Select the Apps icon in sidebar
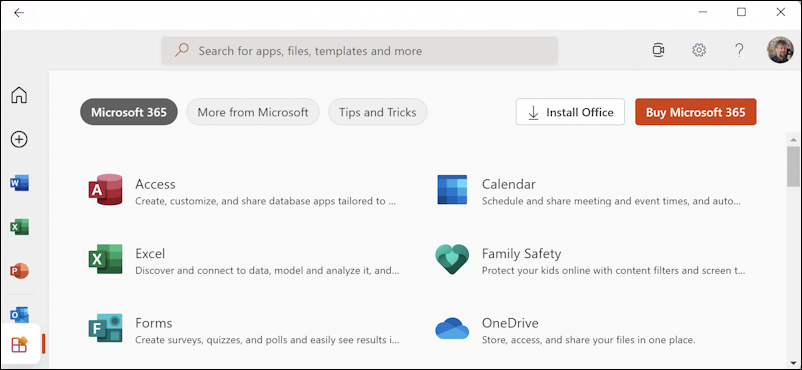 pos(19,344)
